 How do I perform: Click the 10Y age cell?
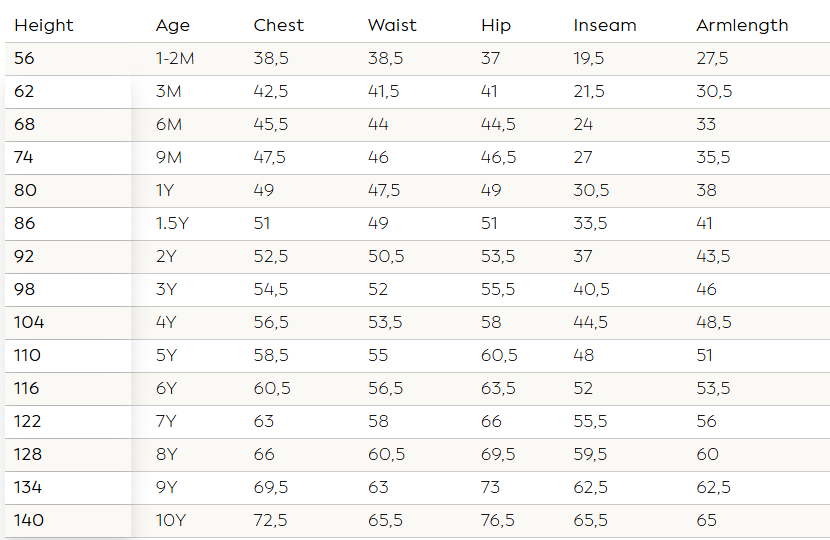(170, 521)
